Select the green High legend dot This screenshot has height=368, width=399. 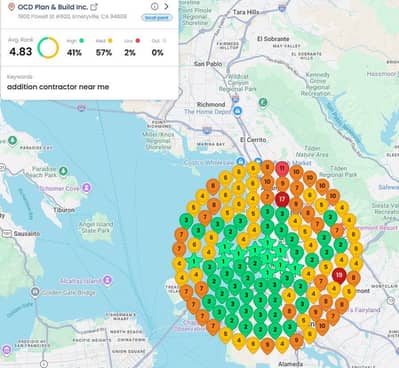click(x=82, y=41)
